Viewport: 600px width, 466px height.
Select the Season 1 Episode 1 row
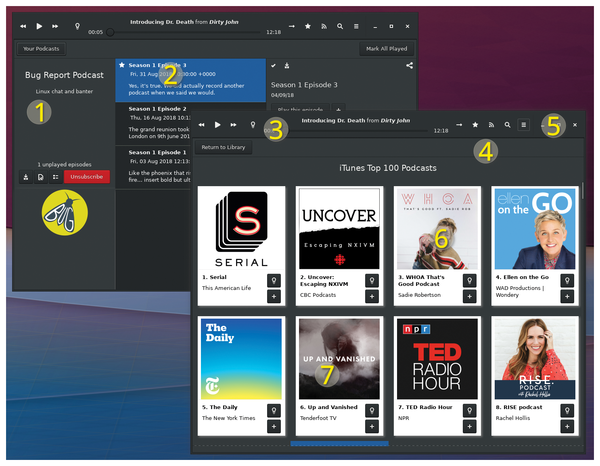pos(153,167)
